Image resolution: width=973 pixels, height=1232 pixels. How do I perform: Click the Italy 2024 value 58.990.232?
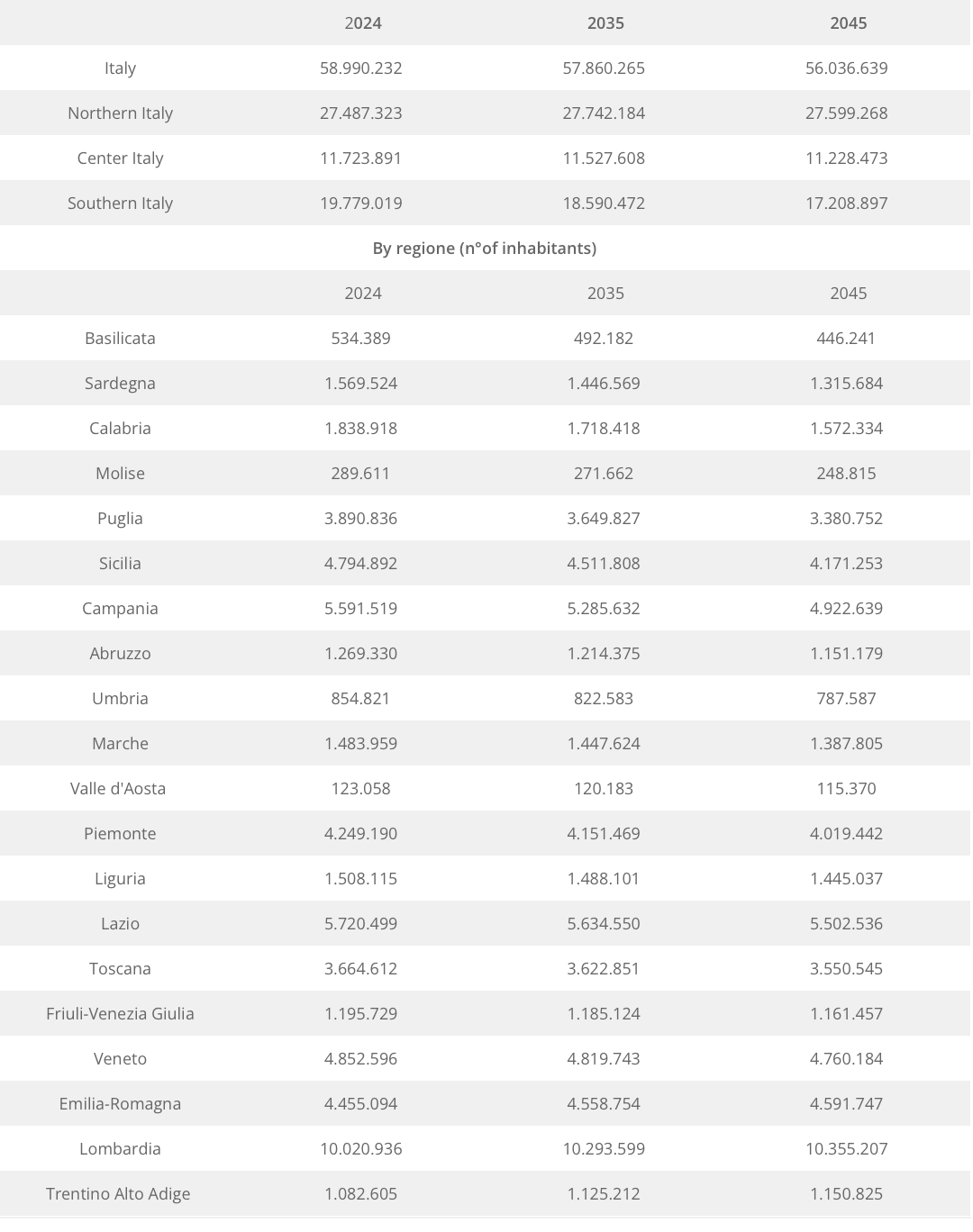click(x=360, y=68)
